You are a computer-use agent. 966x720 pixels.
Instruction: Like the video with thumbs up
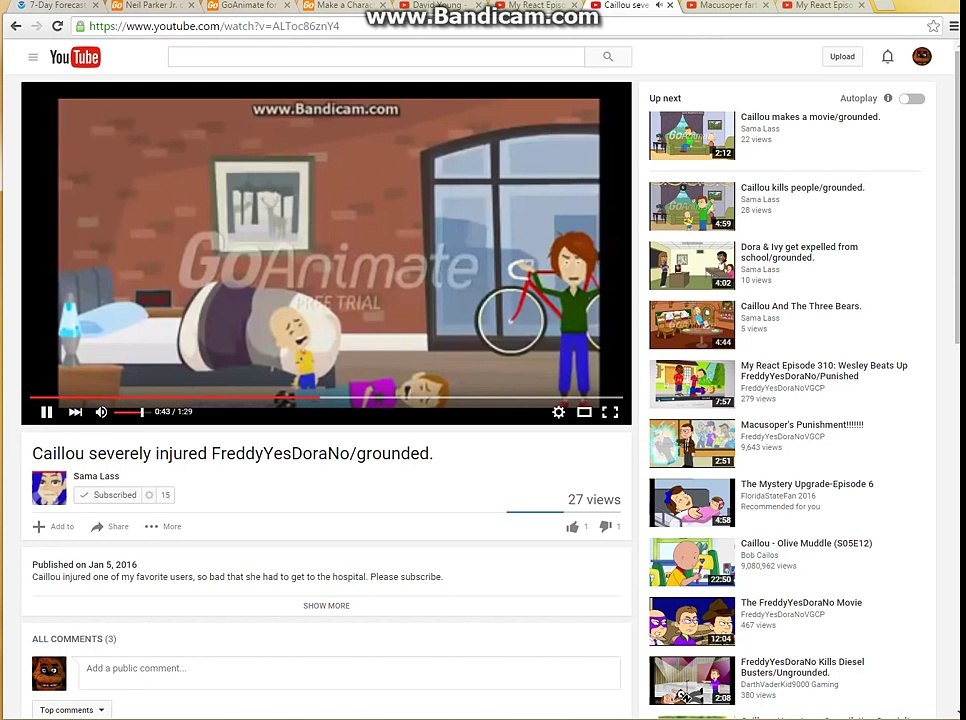[x=572, y=527]
